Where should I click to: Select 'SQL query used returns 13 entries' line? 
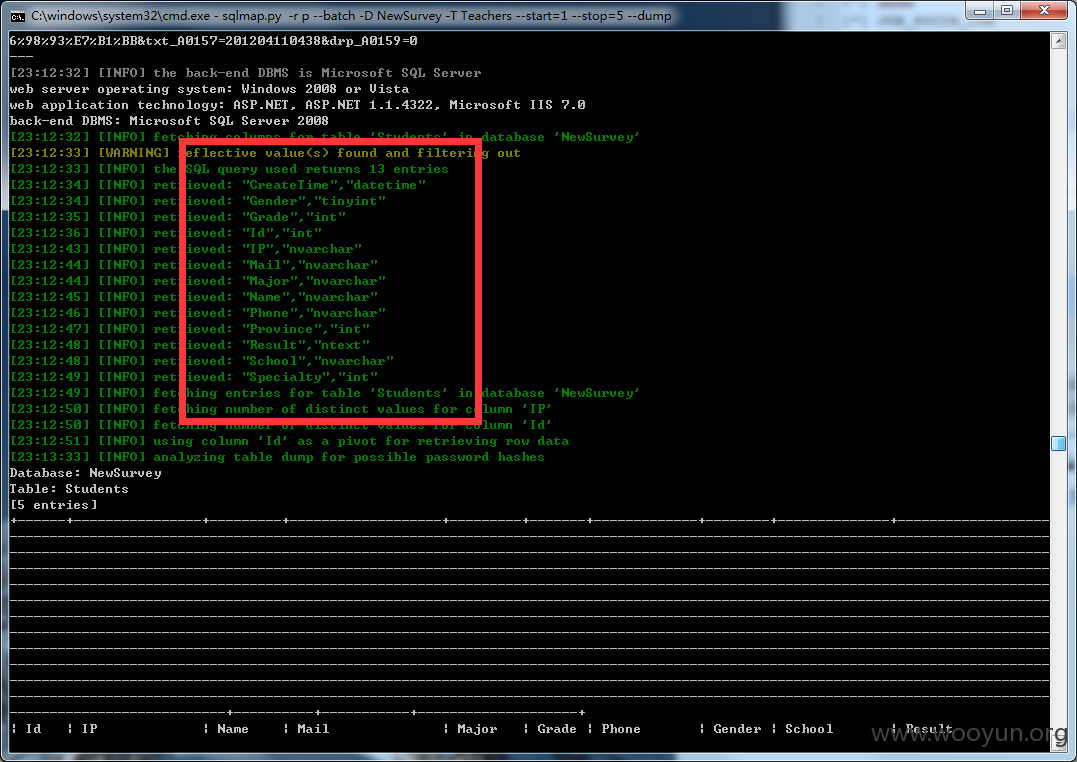click(x=317, y=169)
